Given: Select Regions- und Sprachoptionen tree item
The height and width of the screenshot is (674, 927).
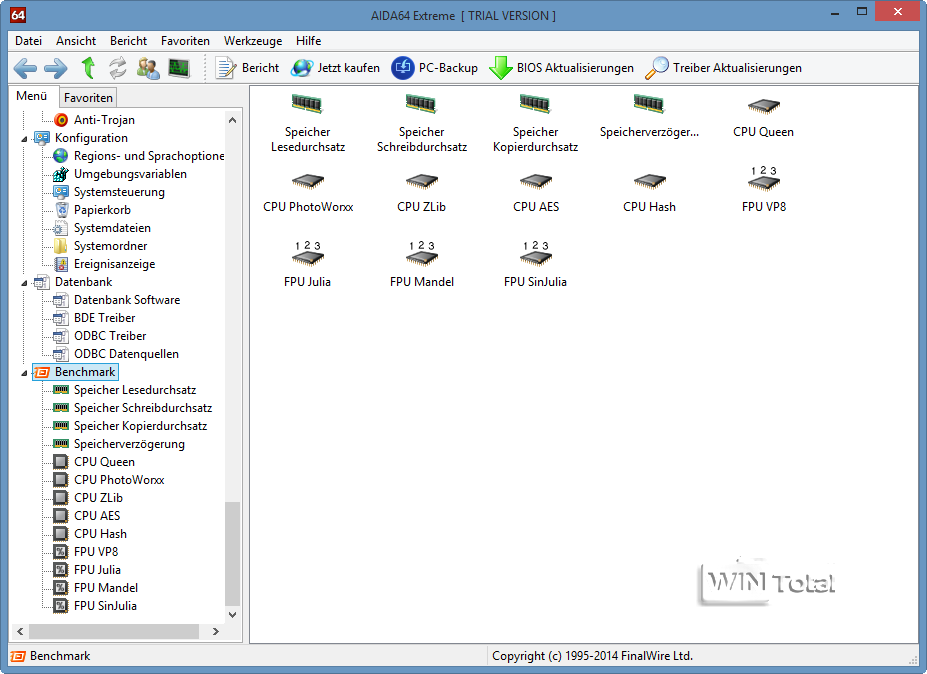Looking at the screenshot, I should [148, 156].
